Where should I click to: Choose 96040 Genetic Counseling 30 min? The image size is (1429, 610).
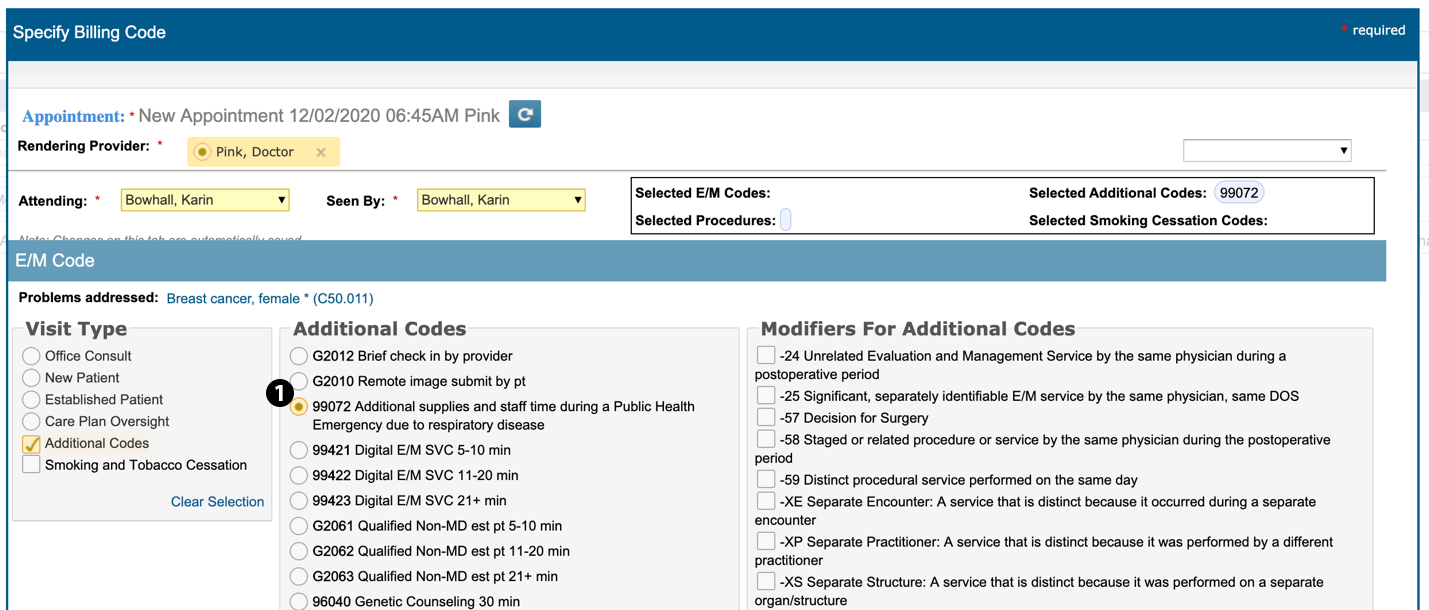[299, 602]
